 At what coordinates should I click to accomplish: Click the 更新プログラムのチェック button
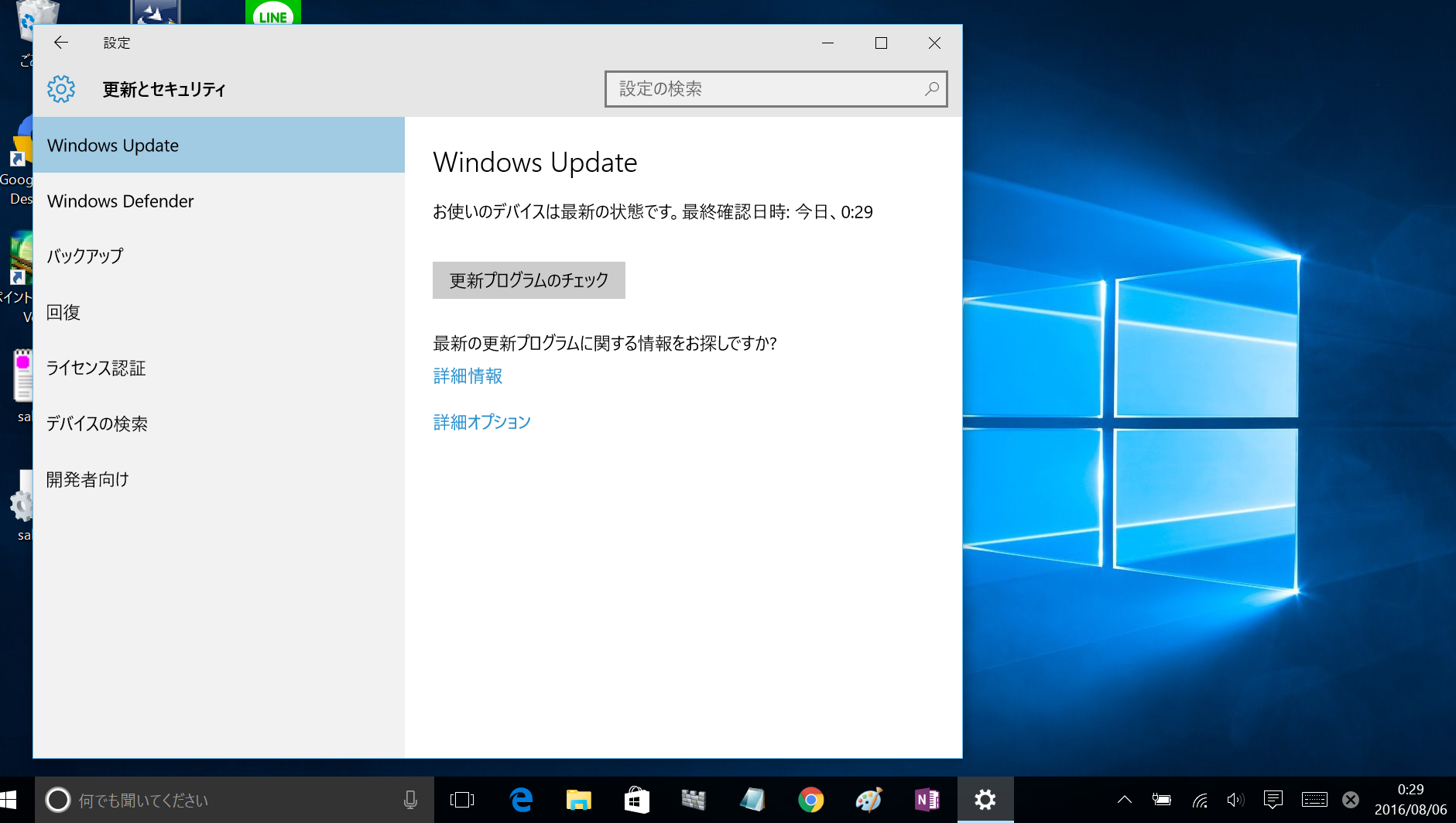529,280
